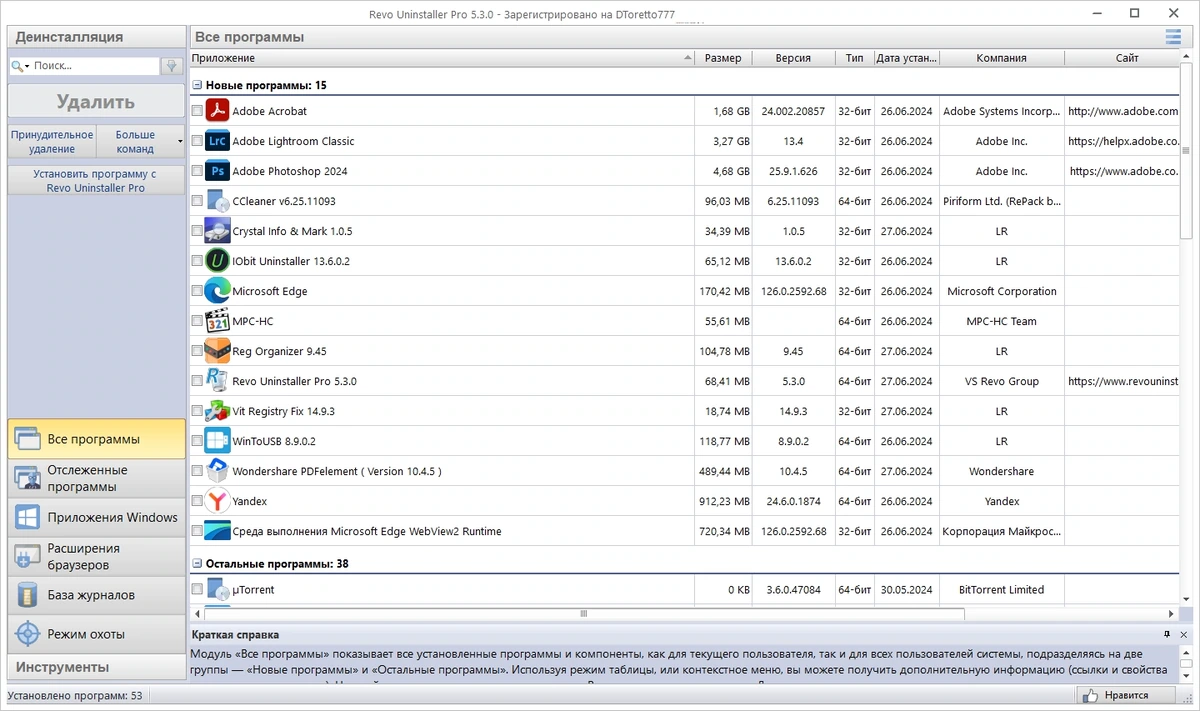
Task: Click the Yandex browser icon
Action: 217,501
